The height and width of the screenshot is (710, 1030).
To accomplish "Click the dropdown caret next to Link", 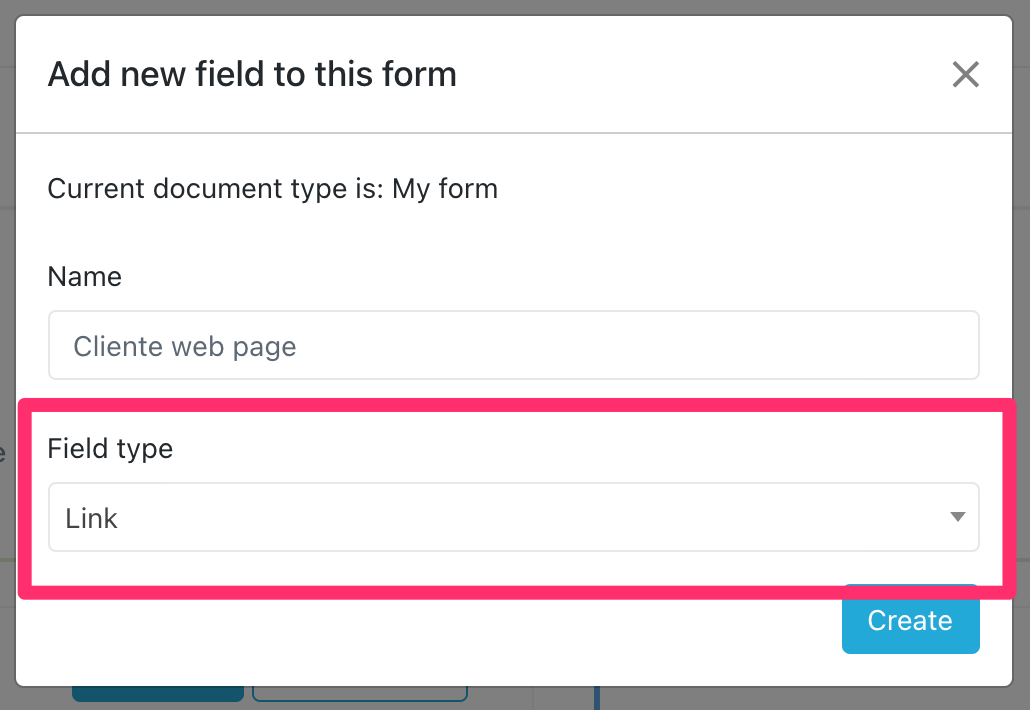I will pos(958,517).
